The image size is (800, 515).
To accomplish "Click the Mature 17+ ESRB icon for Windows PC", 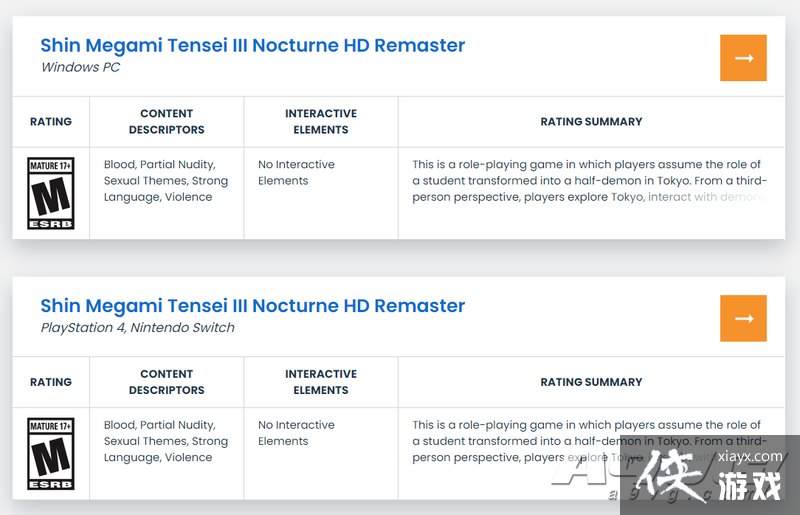I will pyautogui.click(x=51, y=193).
